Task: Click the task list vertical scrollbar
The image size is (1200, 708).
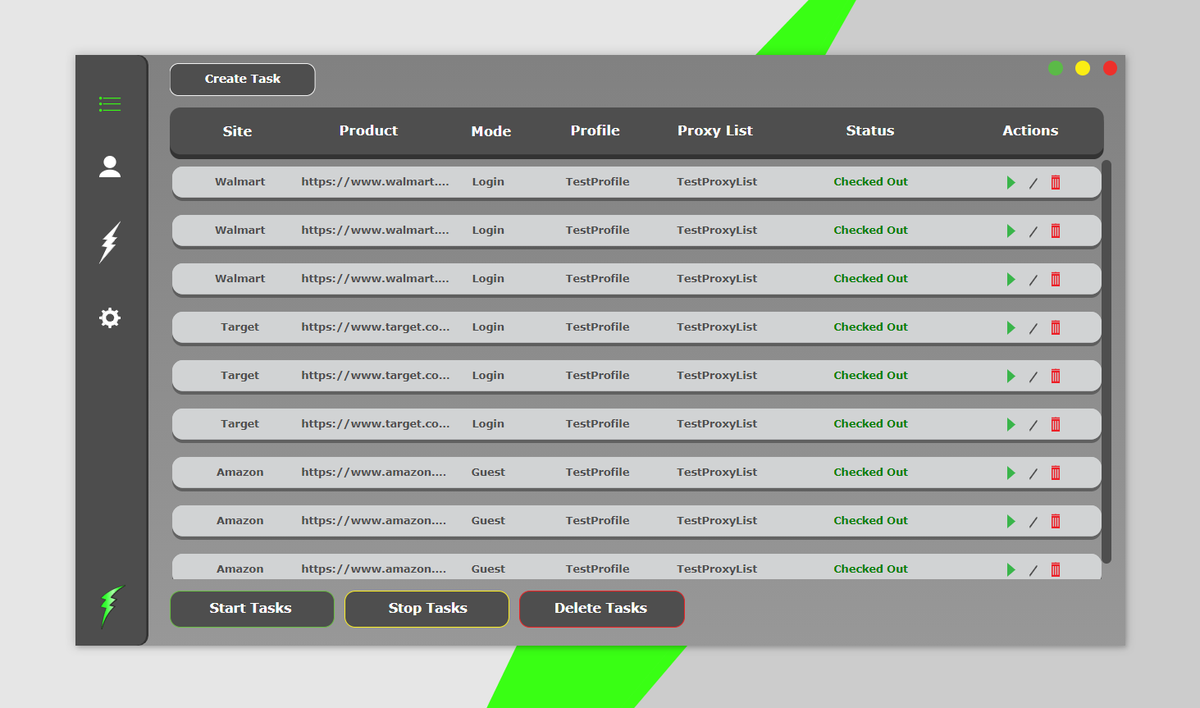Action: coord(1106,361)
